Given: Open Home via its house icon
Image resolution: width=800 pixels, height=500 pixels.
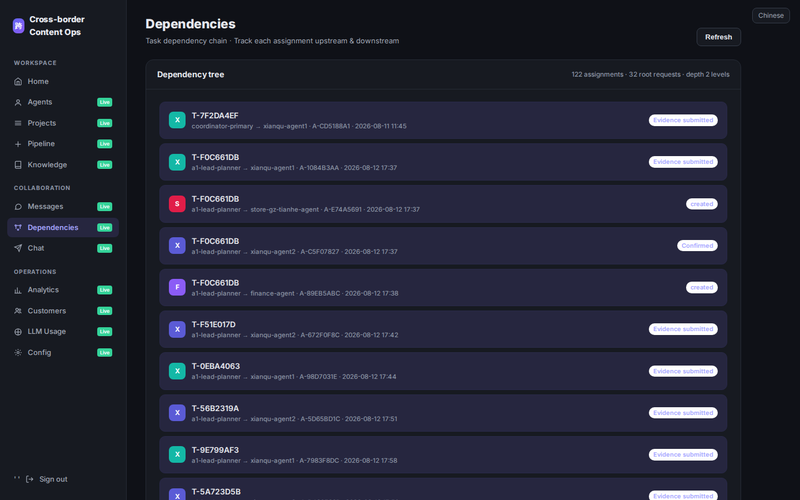Looking at the screenshot, I should [18, 82].
